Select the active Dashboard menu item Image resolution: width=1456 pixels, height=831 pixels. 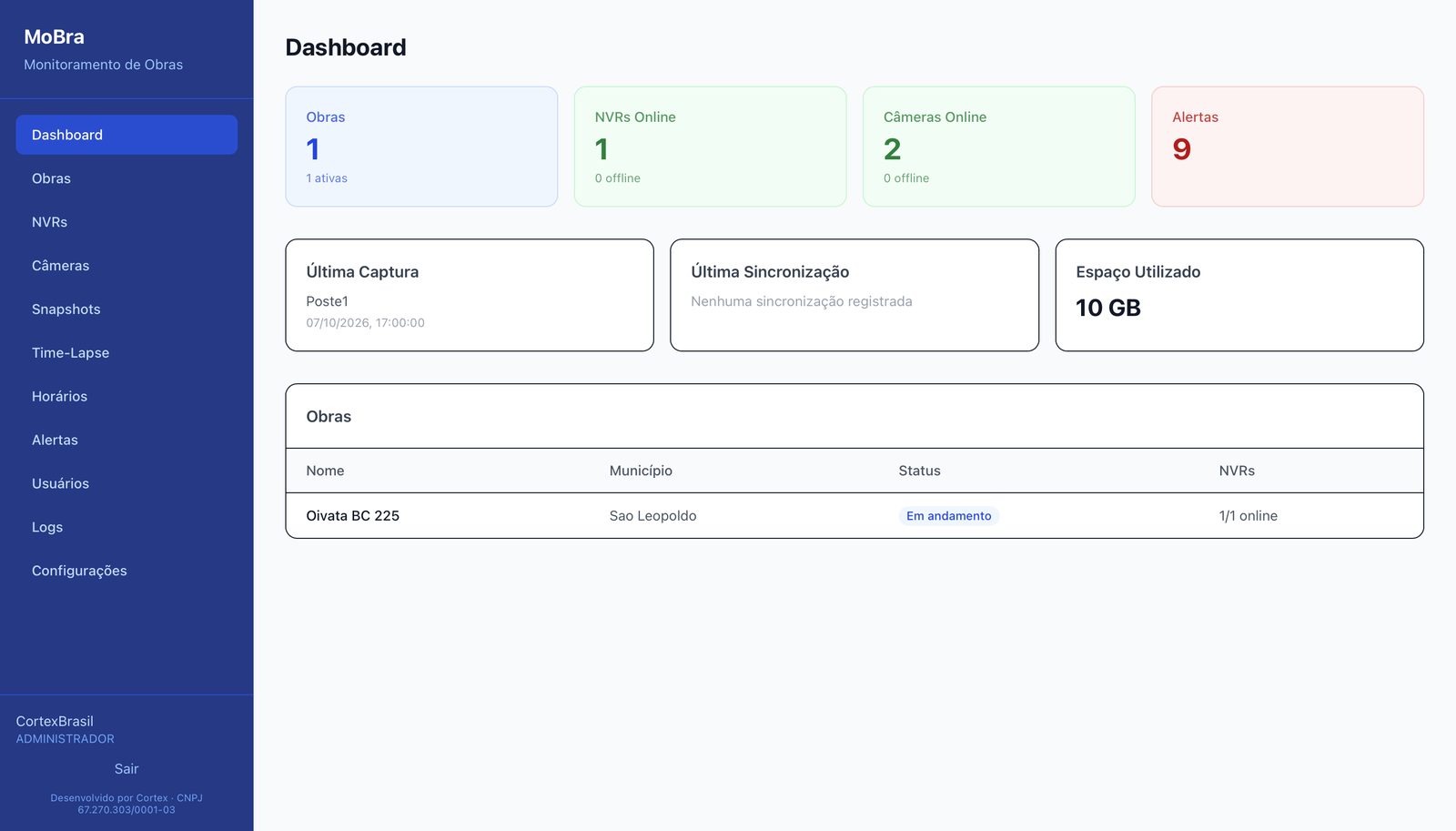click(126, 135)
